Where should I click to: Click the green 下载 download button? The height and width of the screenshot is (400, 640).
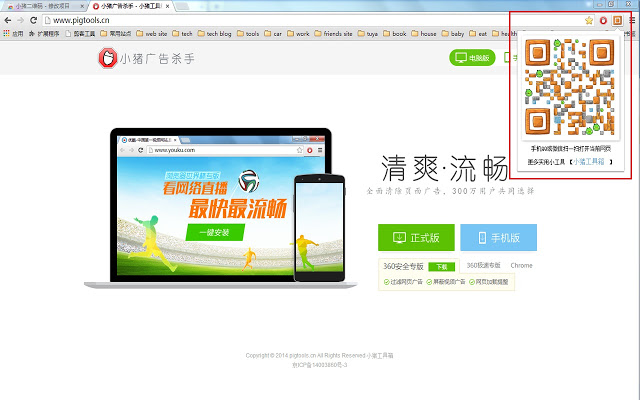tap(442, 267)
